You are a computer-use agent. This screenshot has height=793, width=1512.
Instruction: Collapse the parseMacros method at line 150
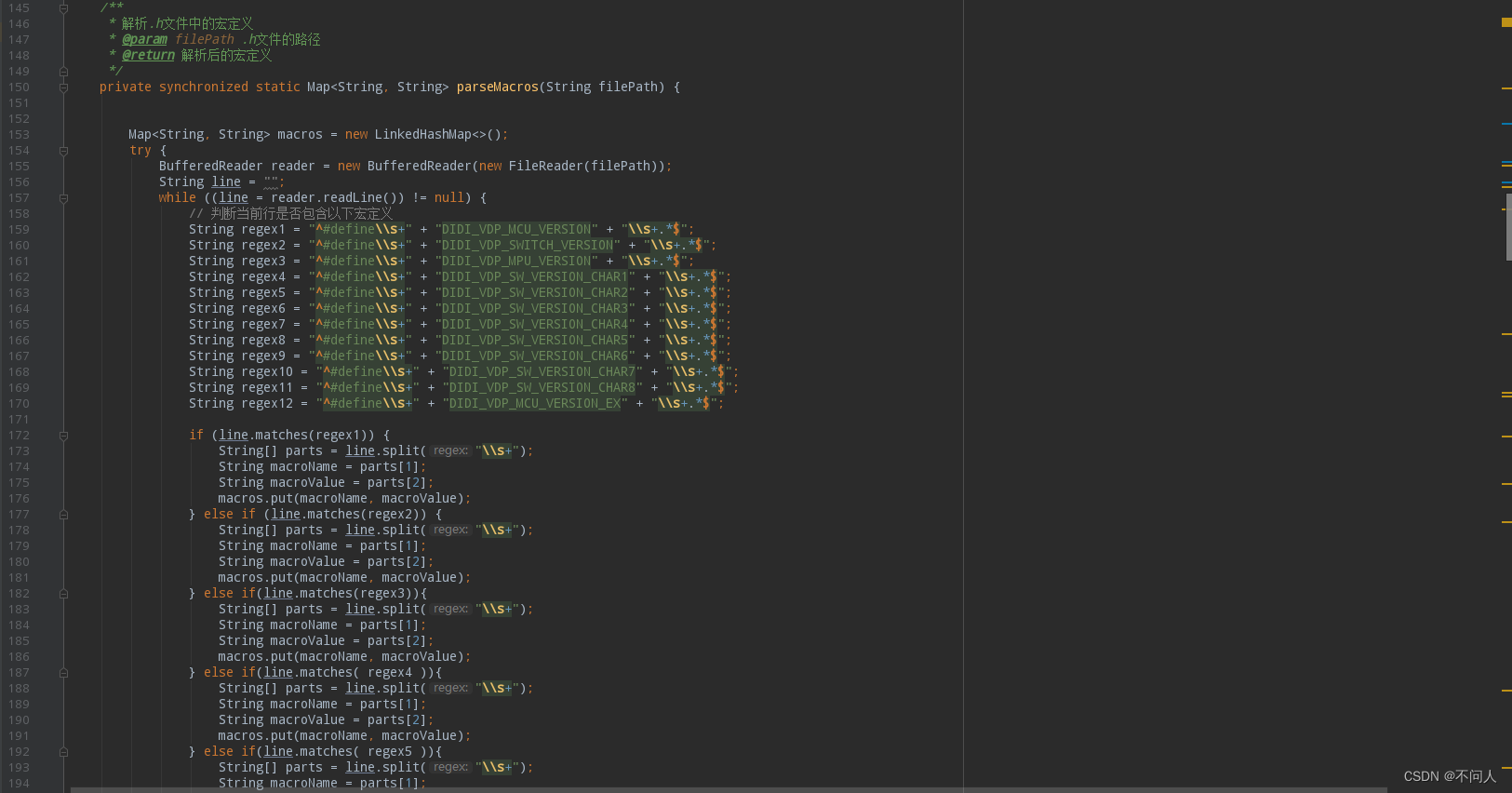[x=63, y=87]
